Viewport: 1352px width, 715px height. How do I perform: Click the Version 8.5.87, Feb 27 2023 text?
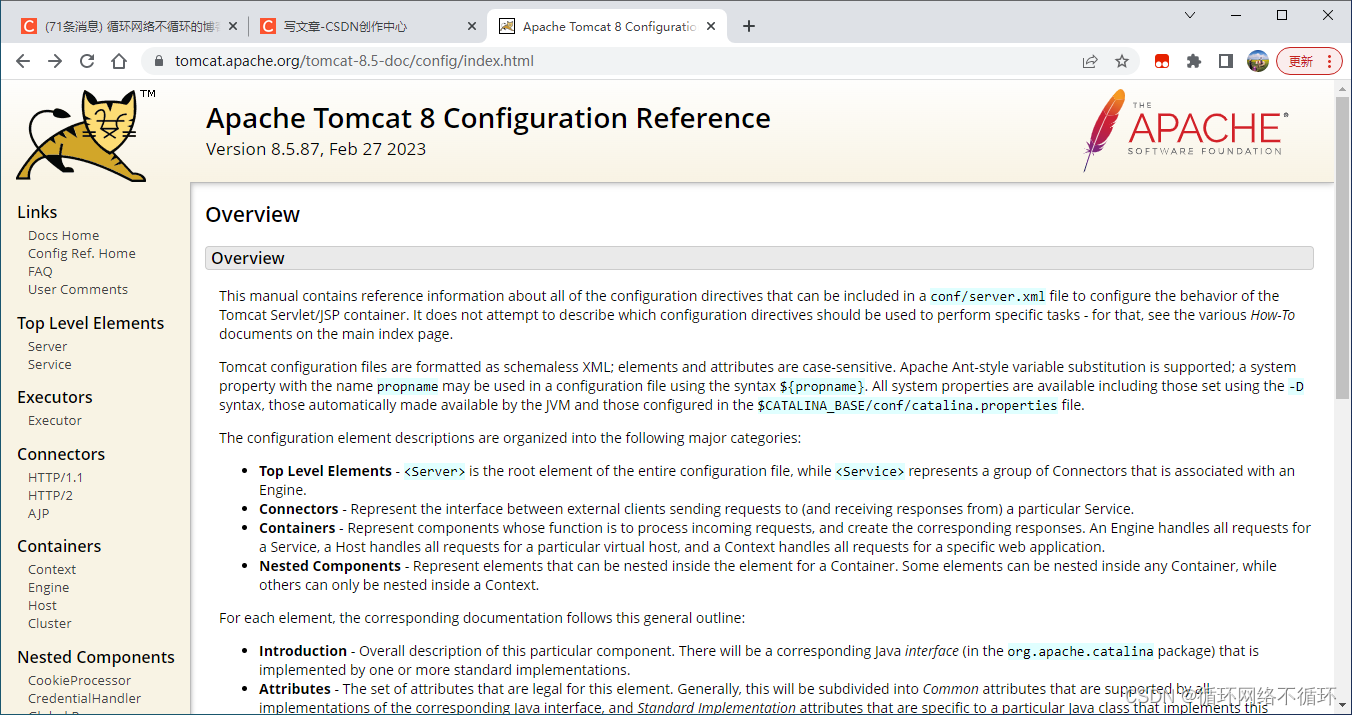point(316,149)
